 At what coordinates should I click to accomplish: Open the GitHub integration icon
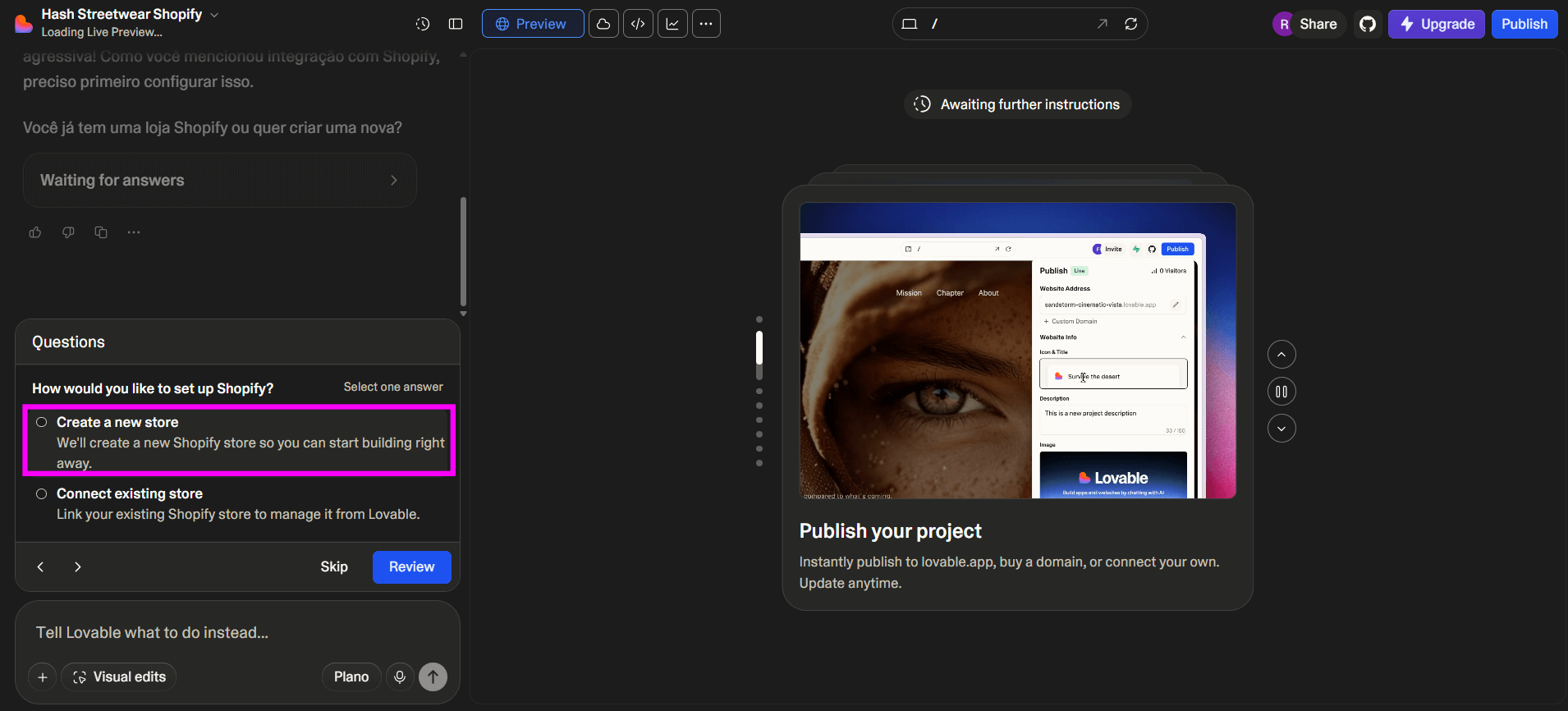click(x=1368, y=24)
